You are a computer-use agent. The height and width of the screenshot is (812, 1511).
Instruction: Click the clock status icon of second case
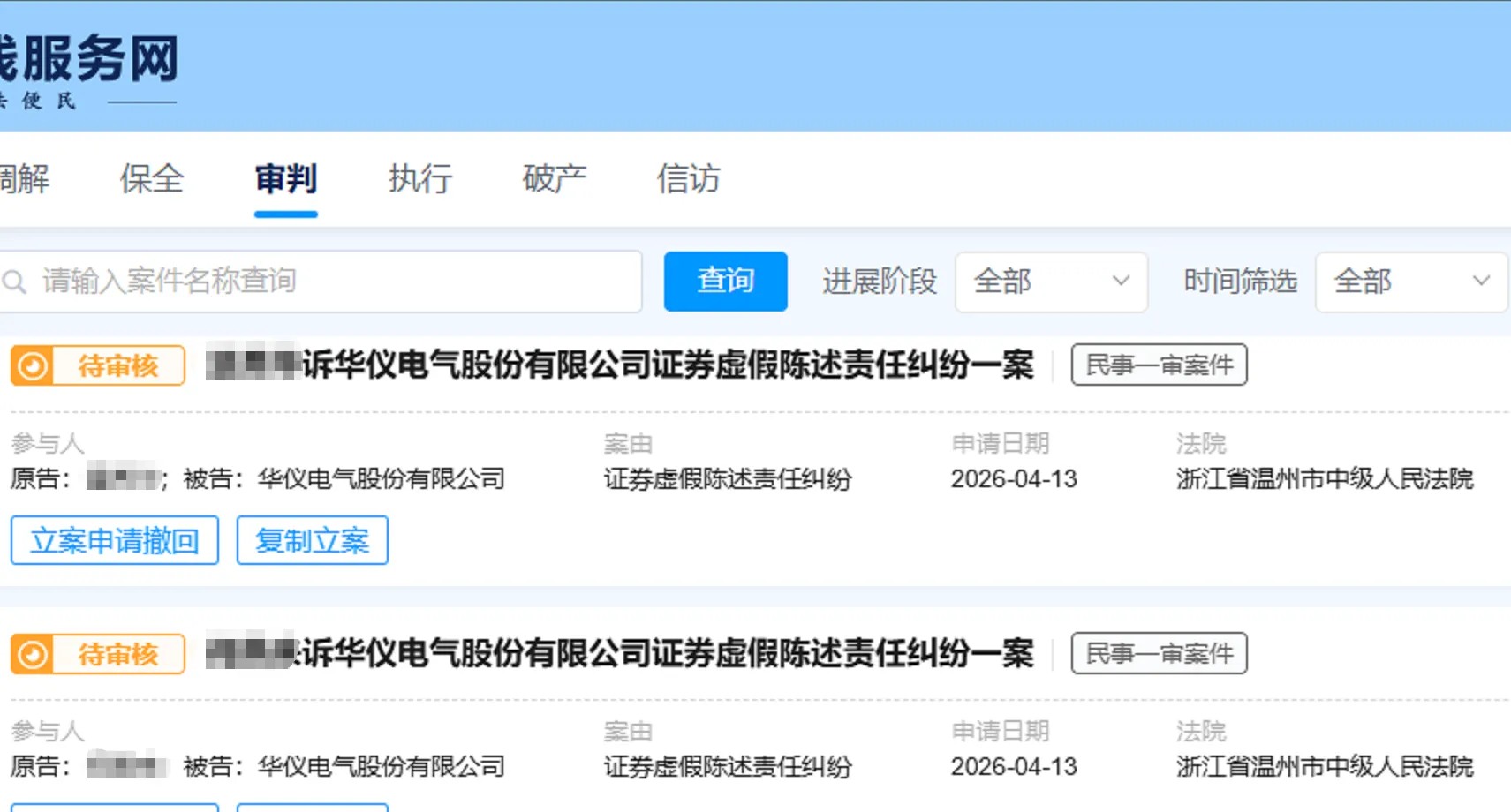click(33, 655)
